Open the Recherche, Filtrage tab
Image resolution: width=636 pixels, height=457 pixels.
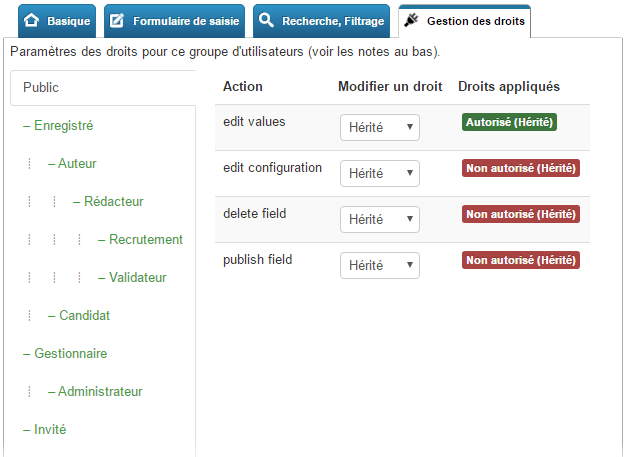tap(321, 21)
